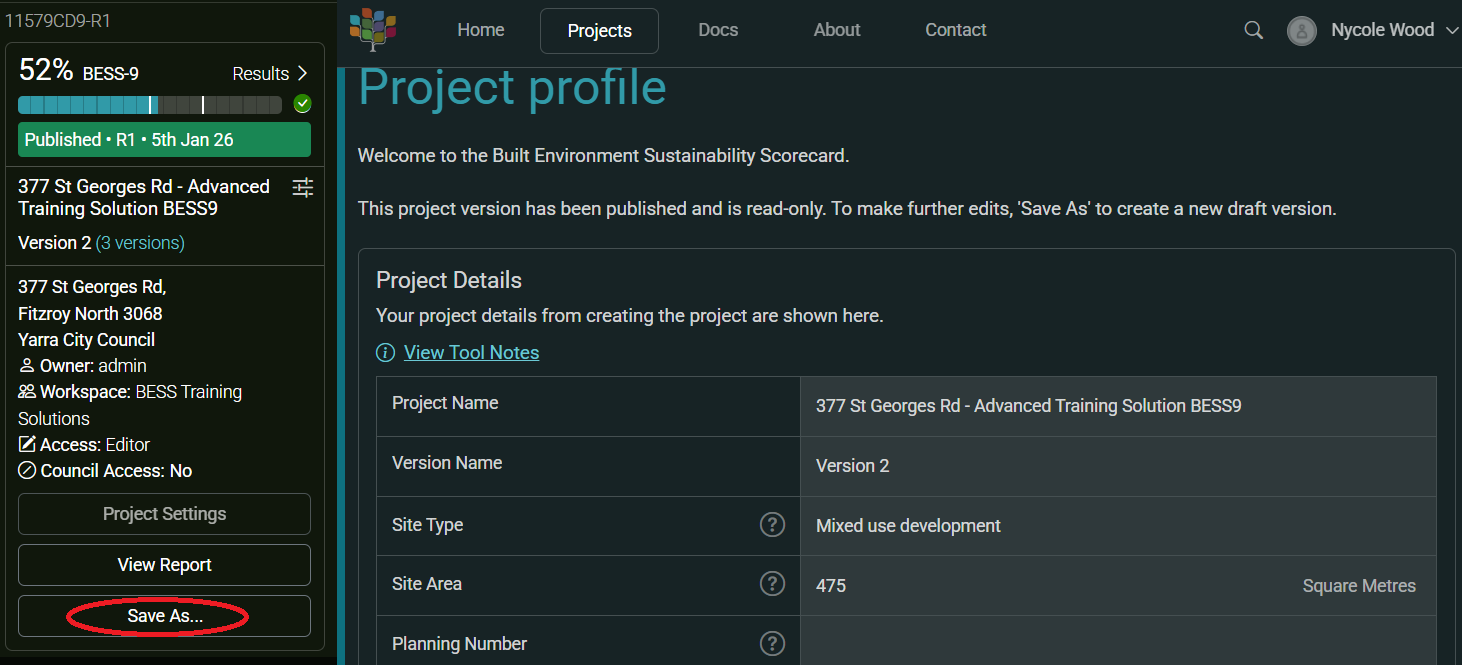
Task: Open the Site Type help question mark
Action: [772, 524]
